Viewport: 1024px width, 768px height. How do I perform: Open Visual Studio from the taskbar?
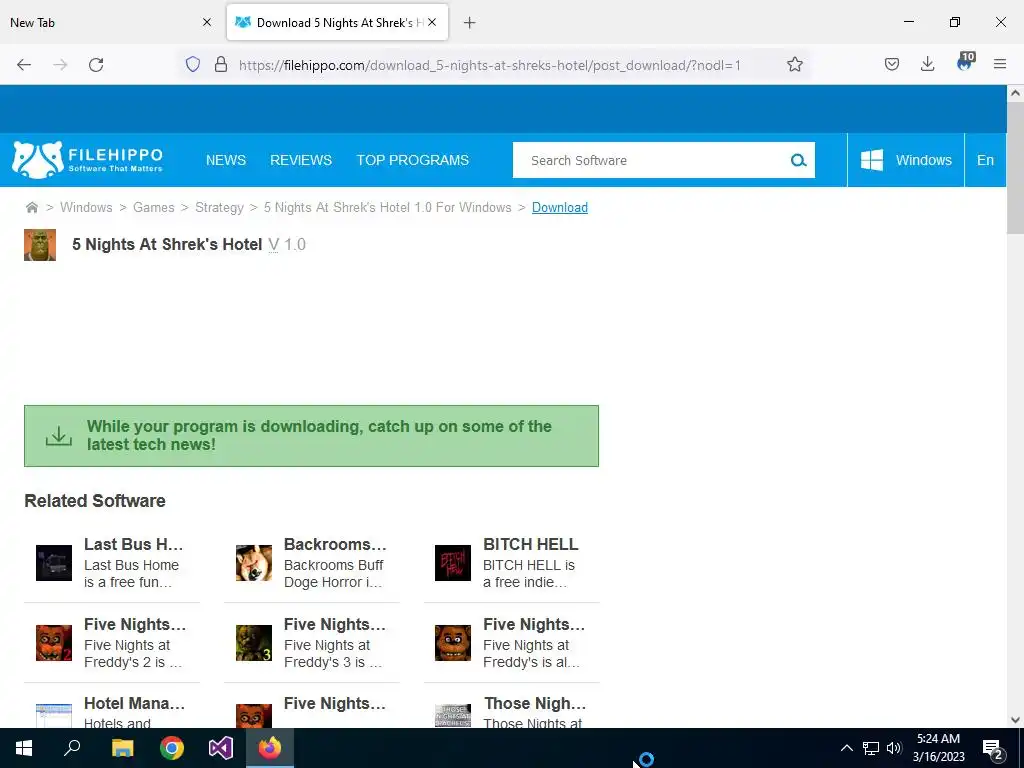(221, 748)
